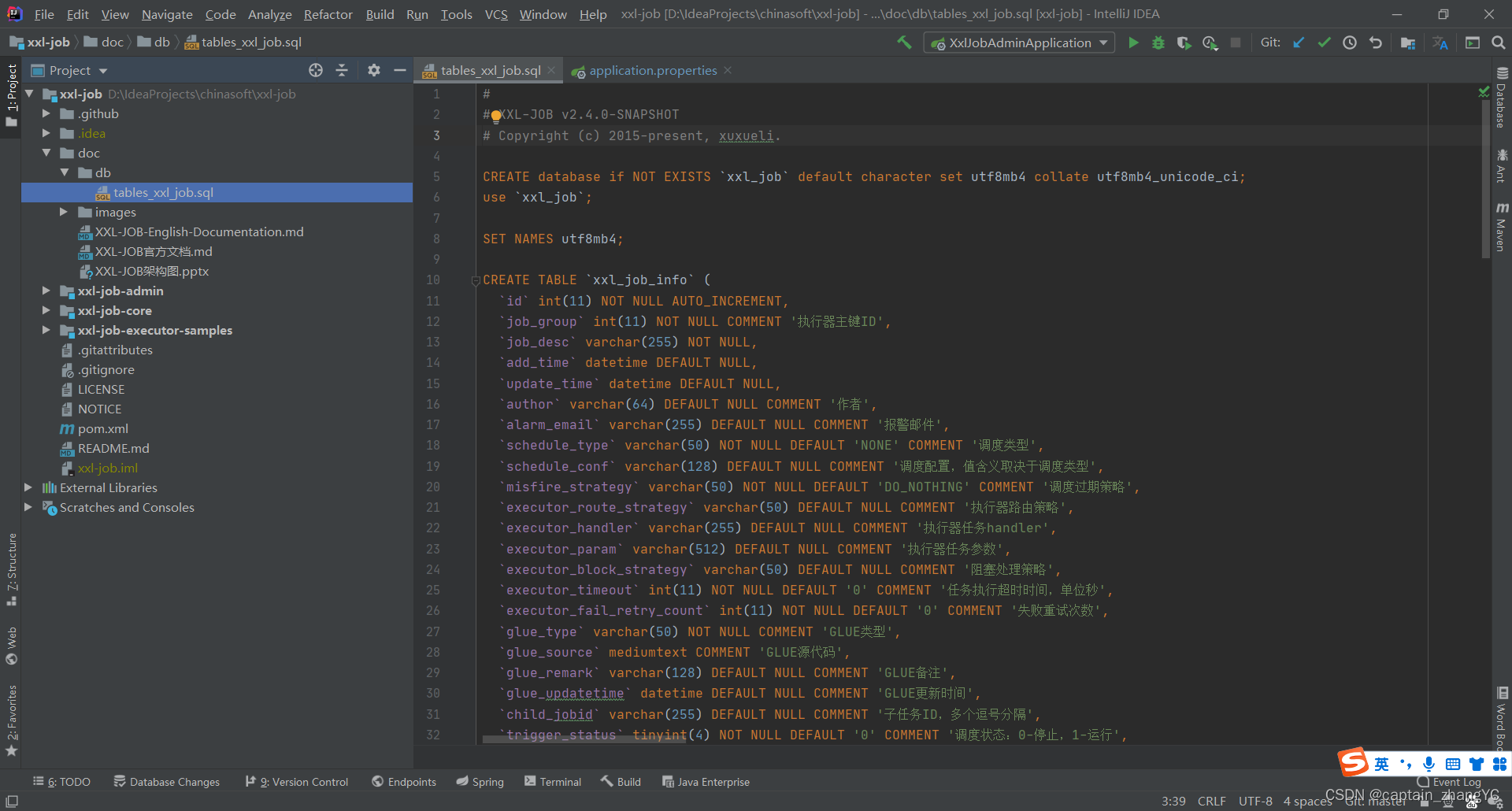
Task: Click UTF-8 encoding in status bar
Action: (1255, 801)
